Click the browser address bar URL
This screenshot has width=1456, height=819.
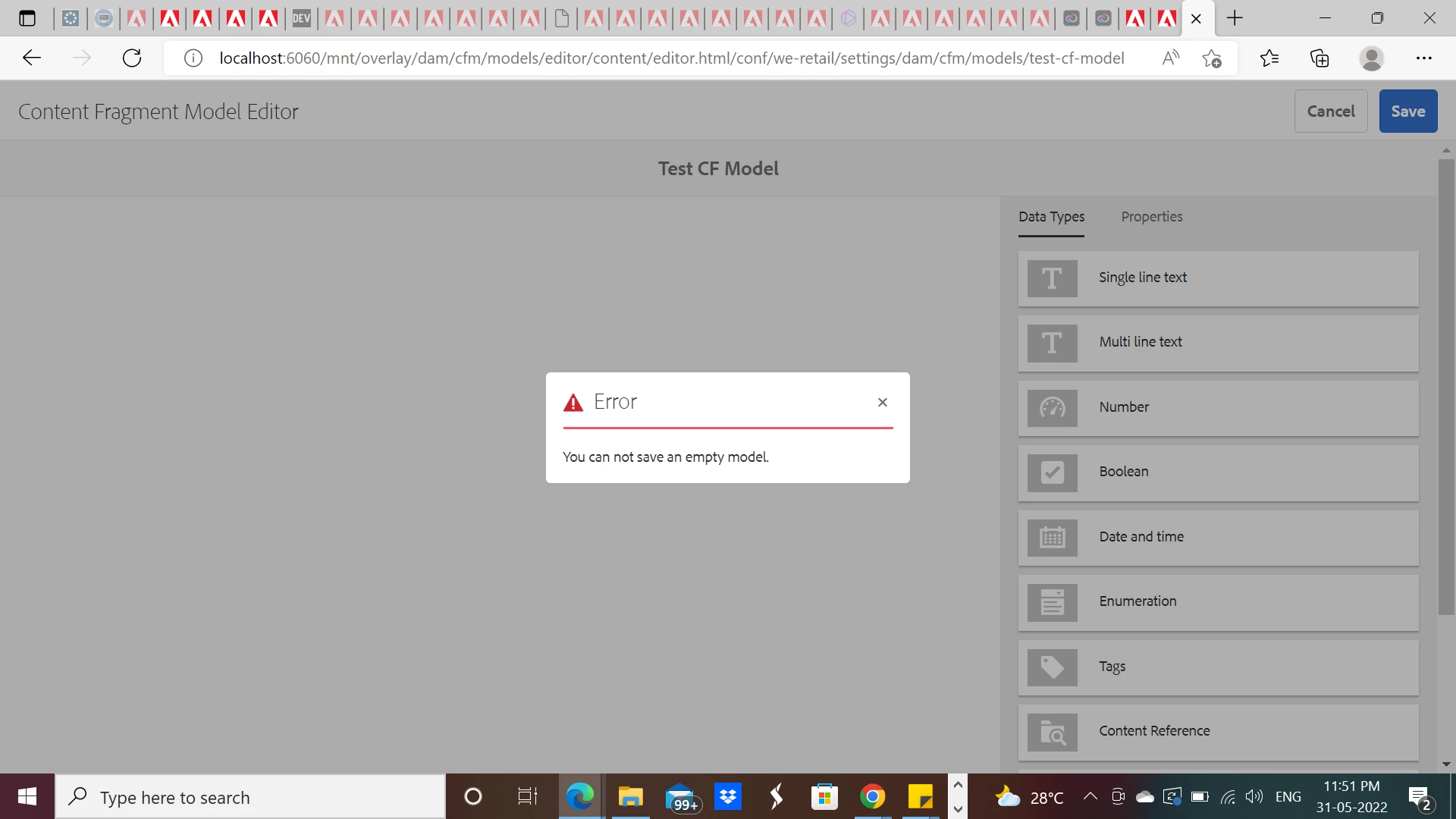(671, 58)
